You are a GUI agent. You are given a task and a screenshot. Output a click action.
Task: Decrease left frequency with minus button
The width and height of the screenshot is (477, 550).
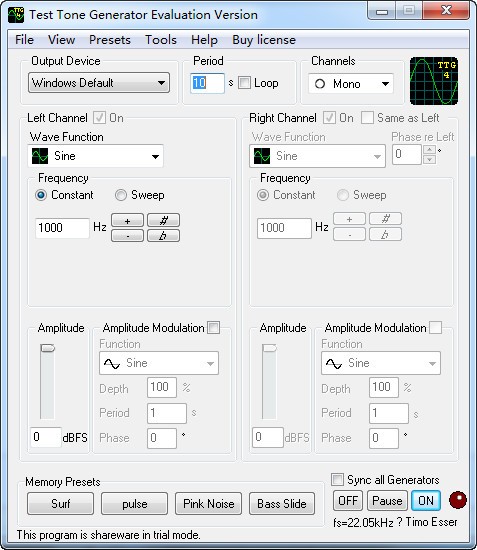click(127, 236)
